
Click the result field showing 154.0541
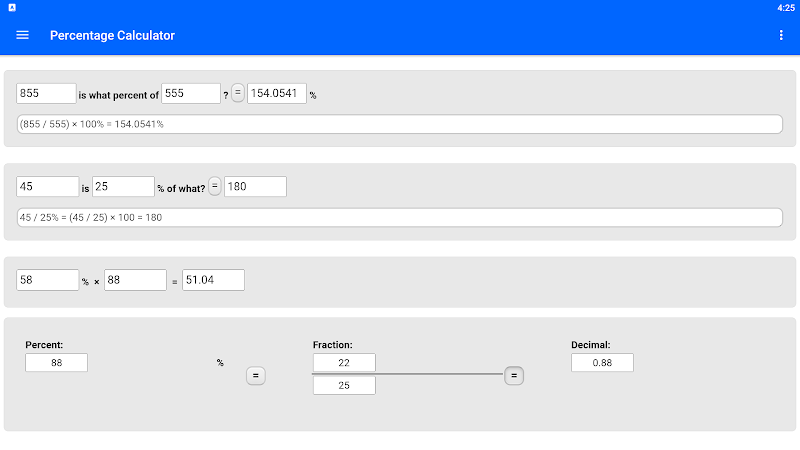277,93
